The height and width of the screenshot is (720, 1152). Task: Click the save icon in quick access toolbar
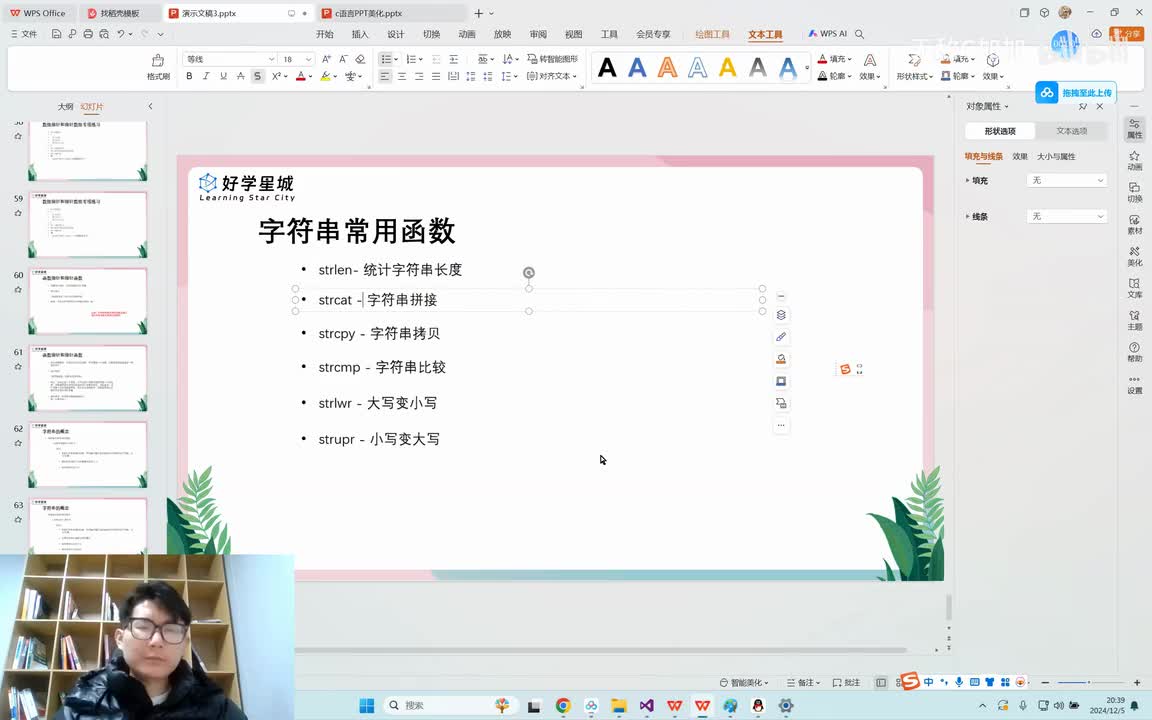56,34
